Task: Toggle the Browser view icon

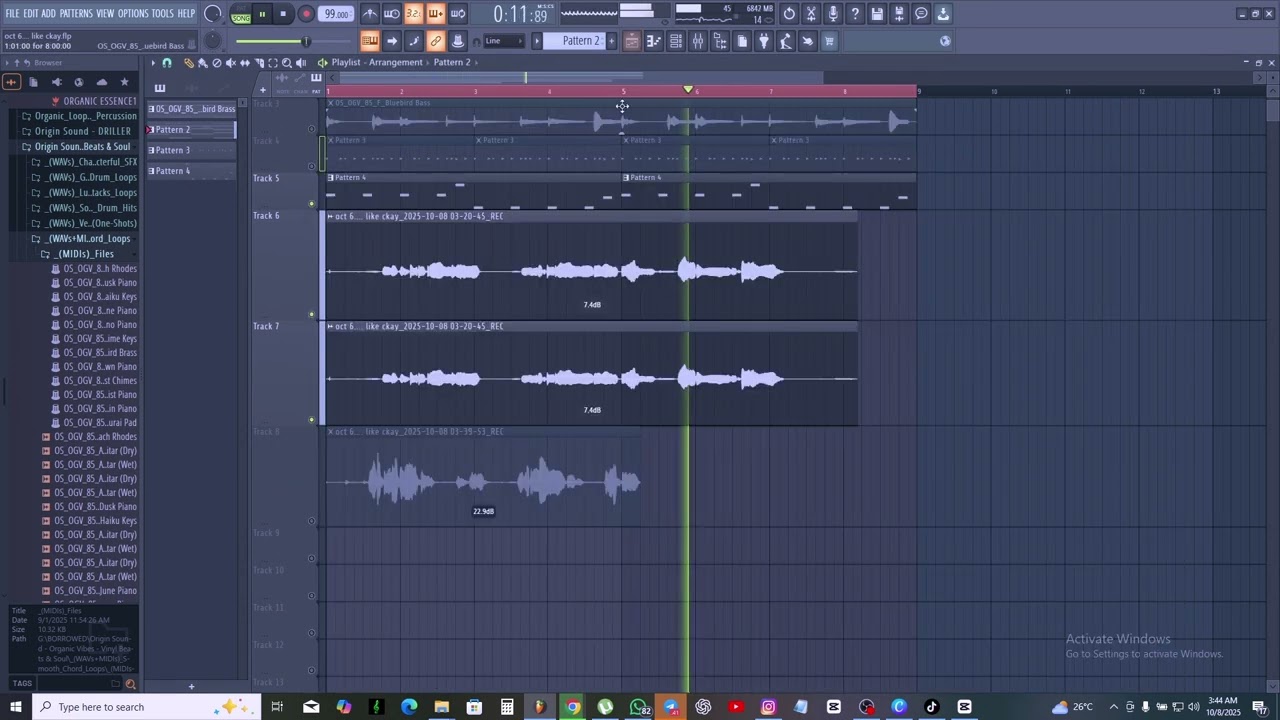Action: (720, 41)
